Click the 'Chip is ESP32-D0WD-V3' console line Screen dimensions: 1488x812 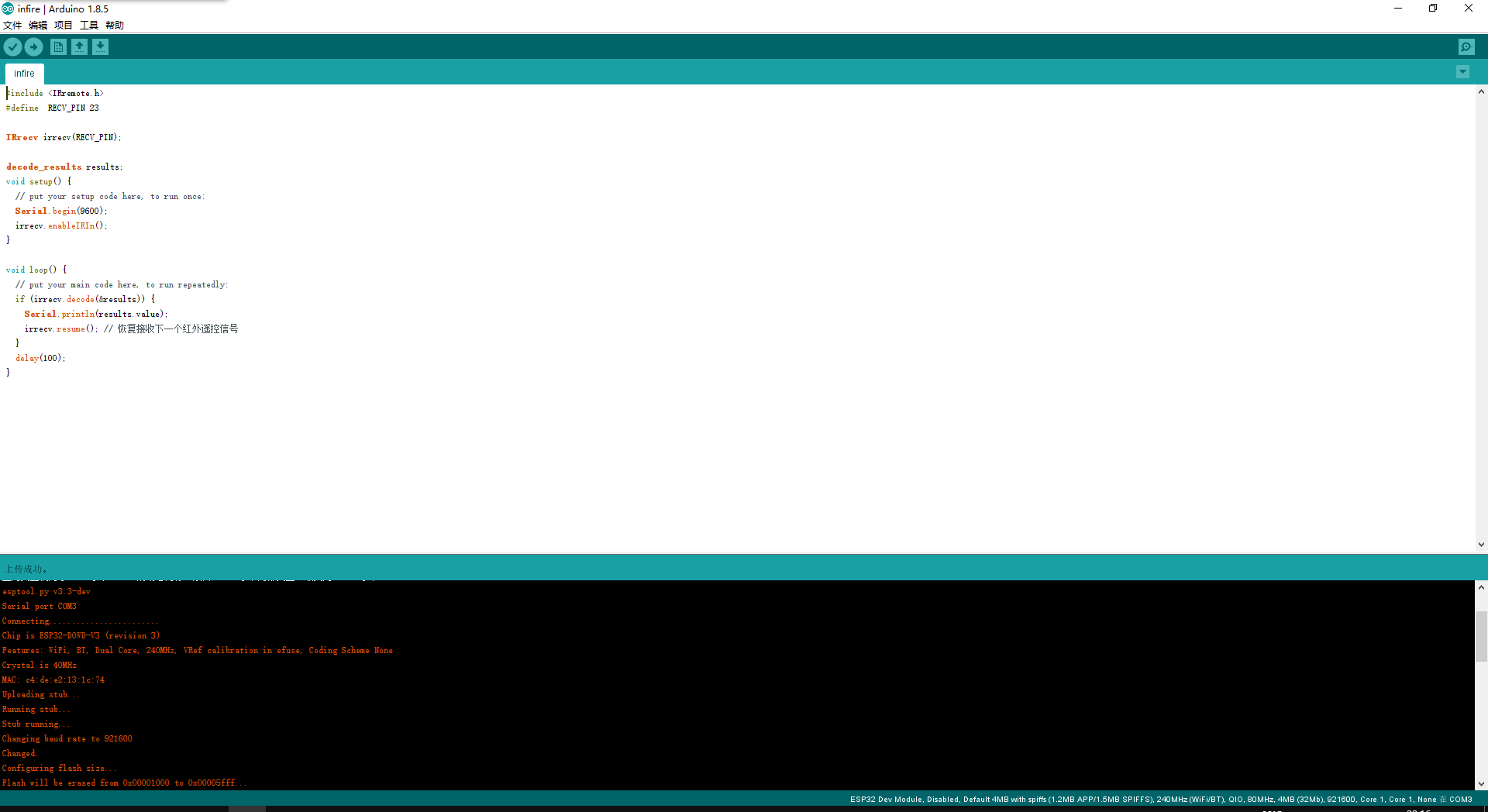click(81, 636)
